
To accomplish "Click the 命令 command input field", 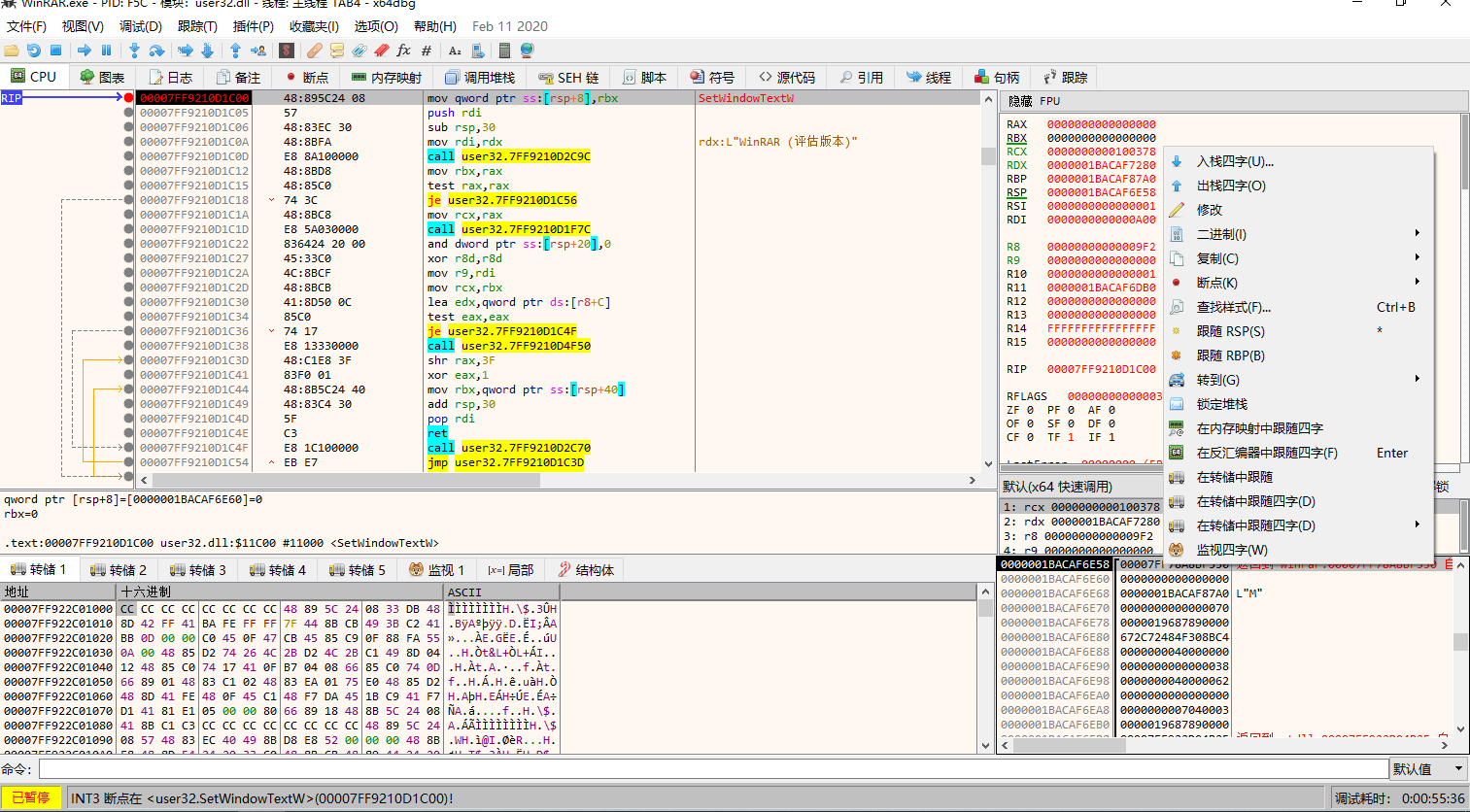I will pos(714,768).
